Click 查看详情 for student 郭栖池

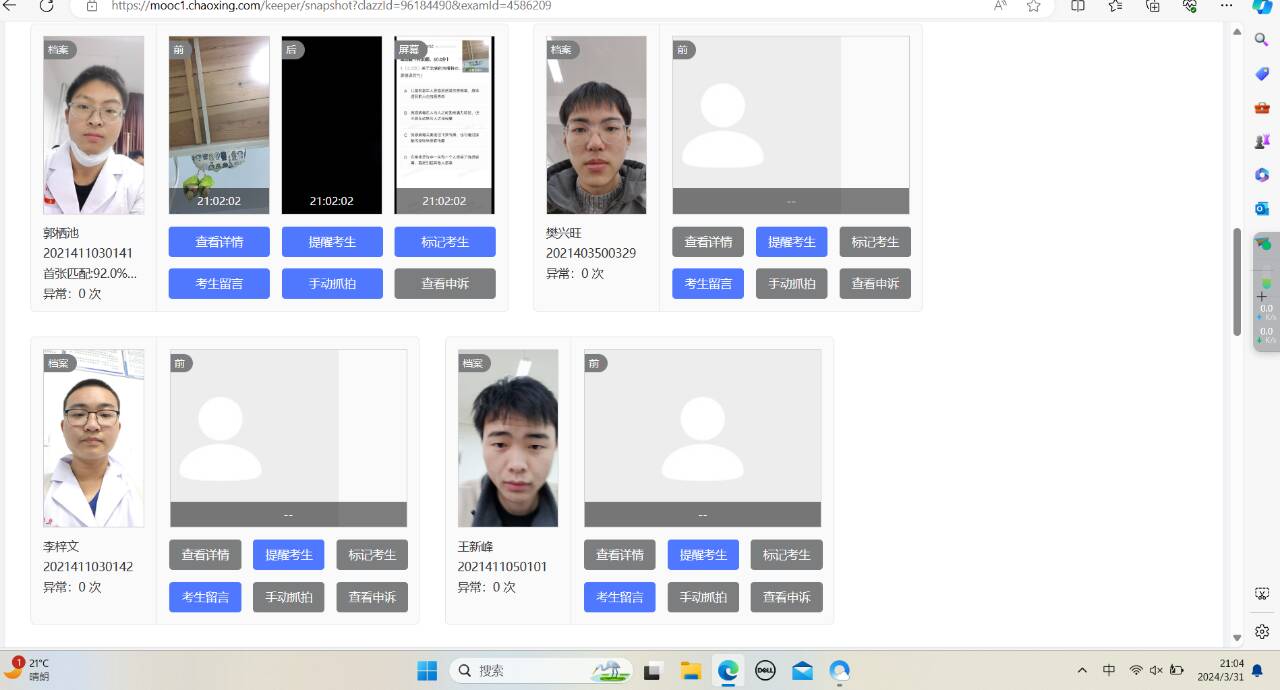pyautogui.click(x=218, y=242)
